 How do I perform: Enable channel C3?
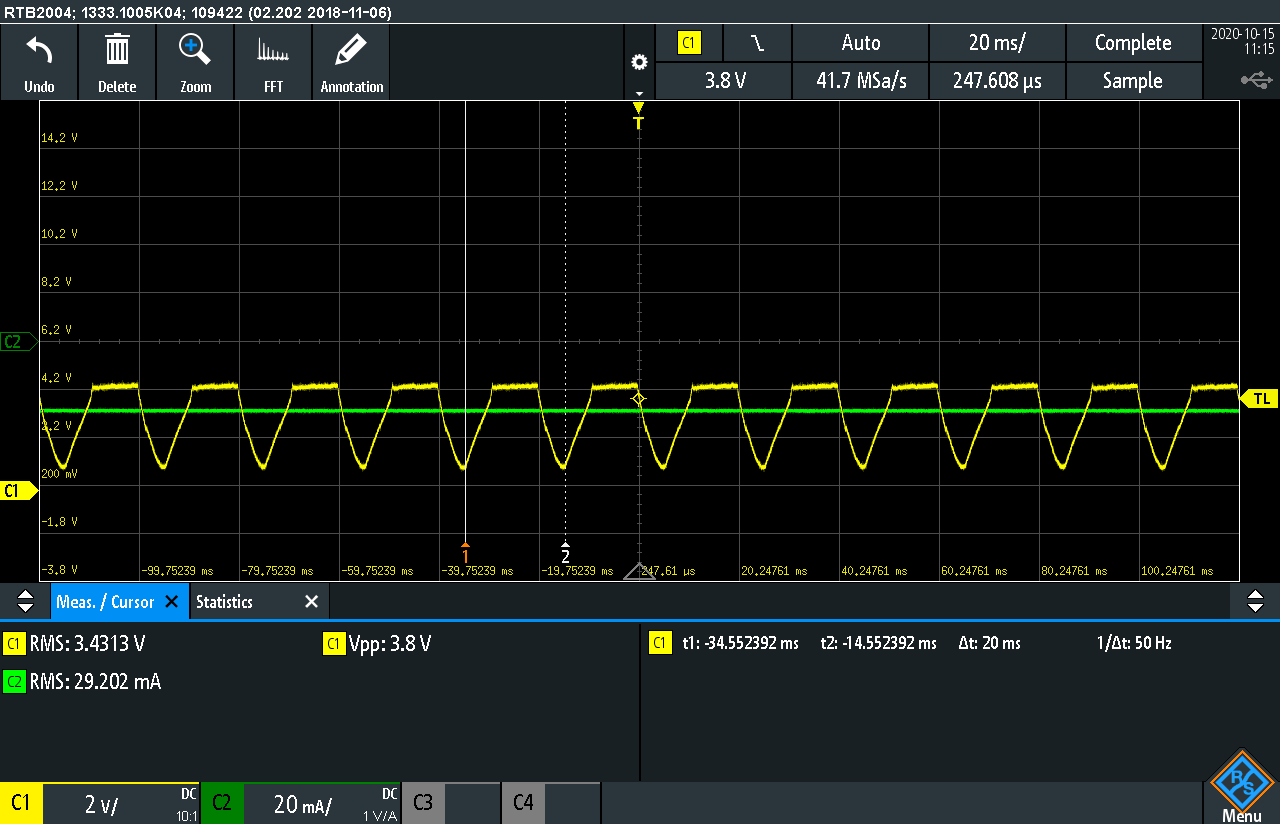422,803
